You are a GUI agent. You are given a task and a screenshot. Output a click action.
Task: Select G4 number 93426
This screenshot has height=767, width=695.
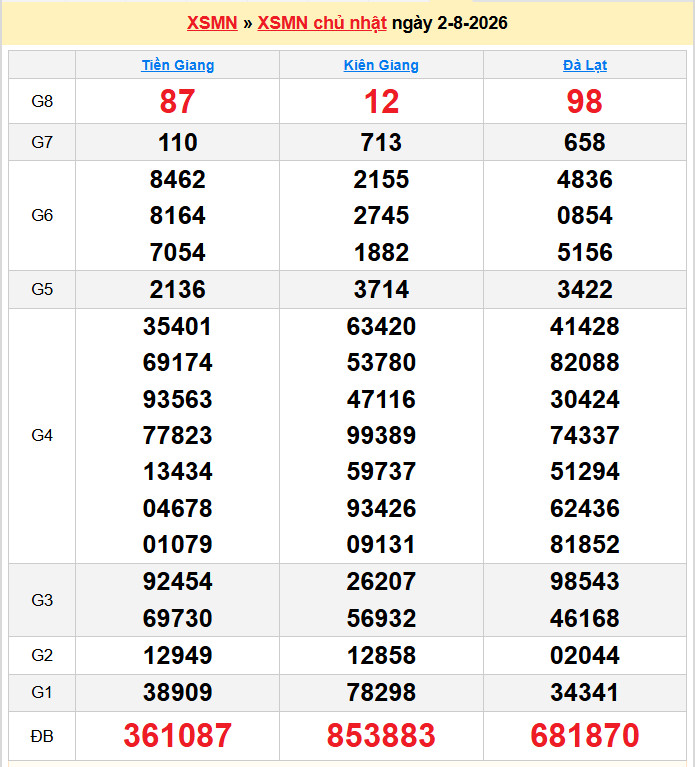[x=381, y=508]
